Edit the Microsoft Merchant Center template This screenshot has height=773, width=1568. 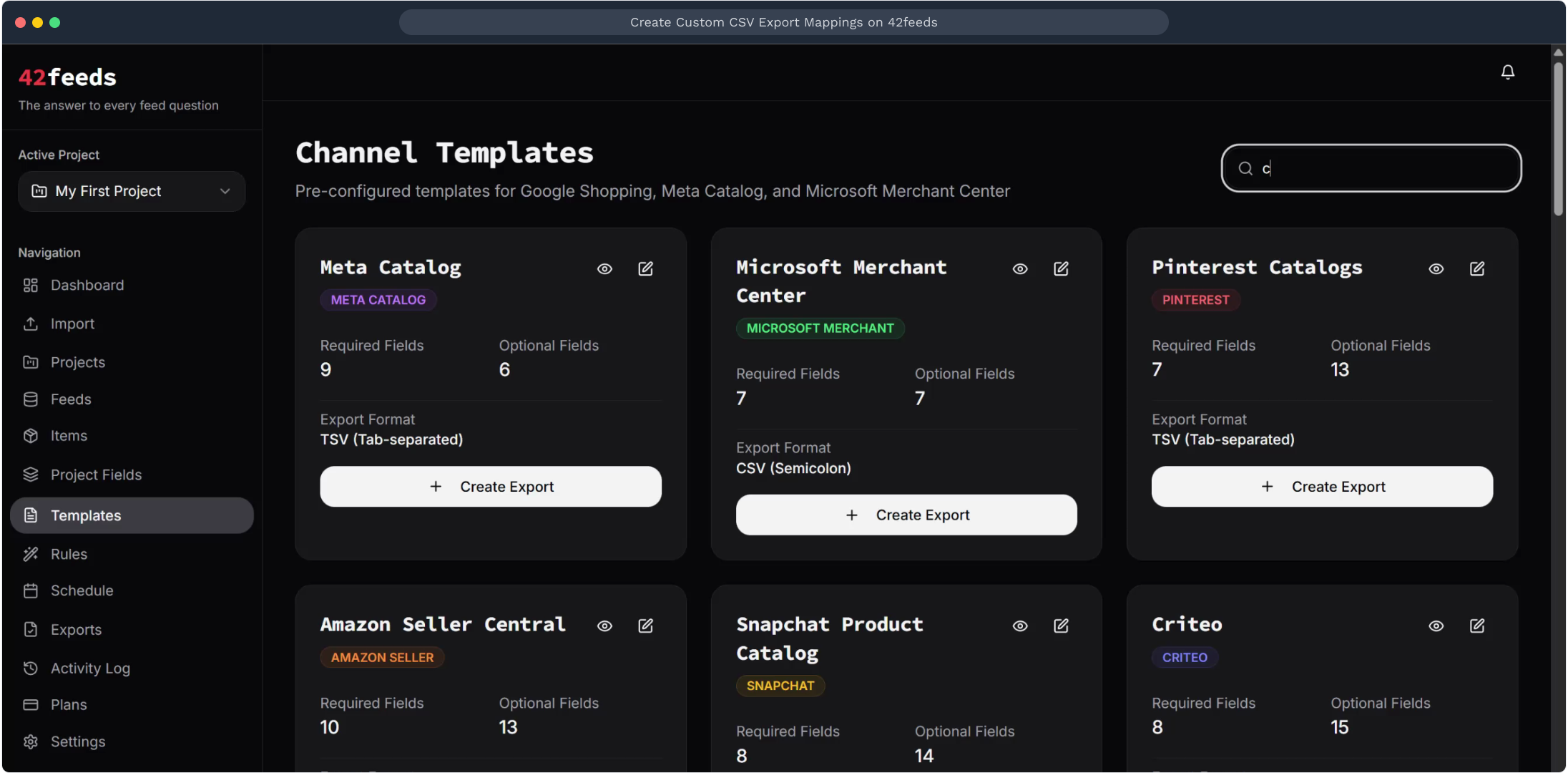[1061, 268]
